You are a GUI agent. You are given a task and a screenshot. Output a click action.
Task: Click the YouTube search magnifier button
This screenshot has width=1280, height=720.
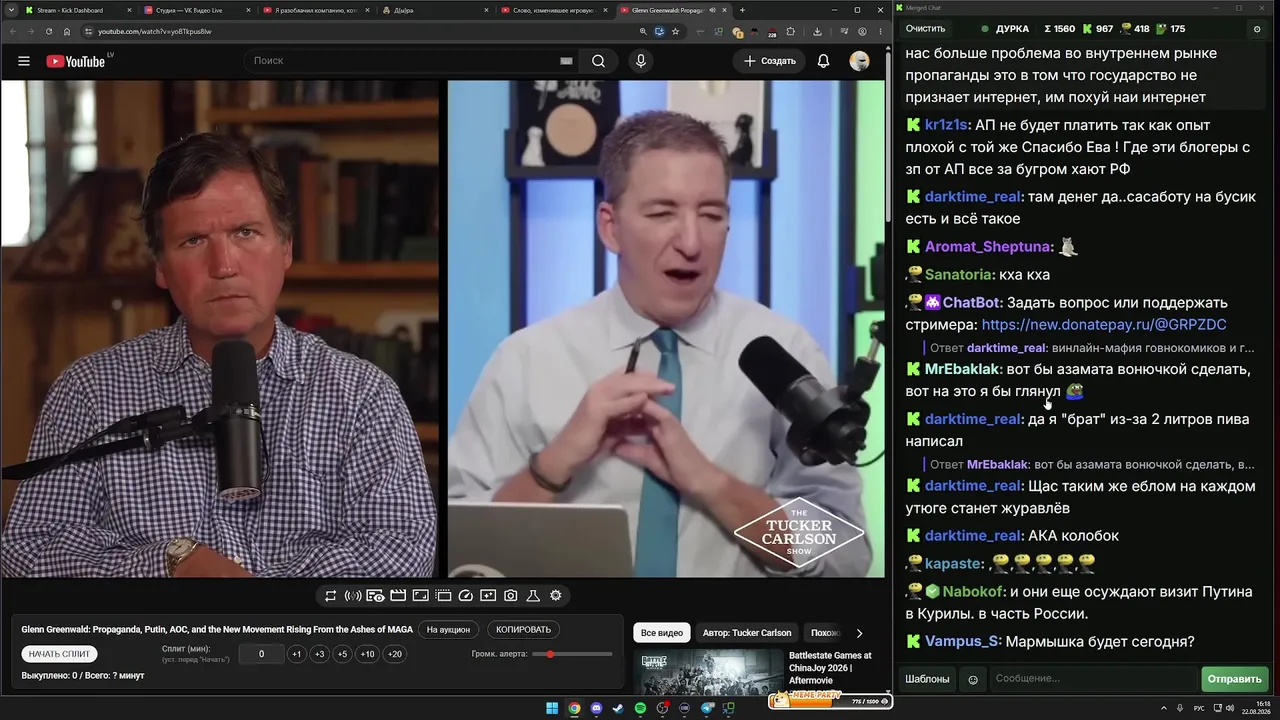[598, 61]
